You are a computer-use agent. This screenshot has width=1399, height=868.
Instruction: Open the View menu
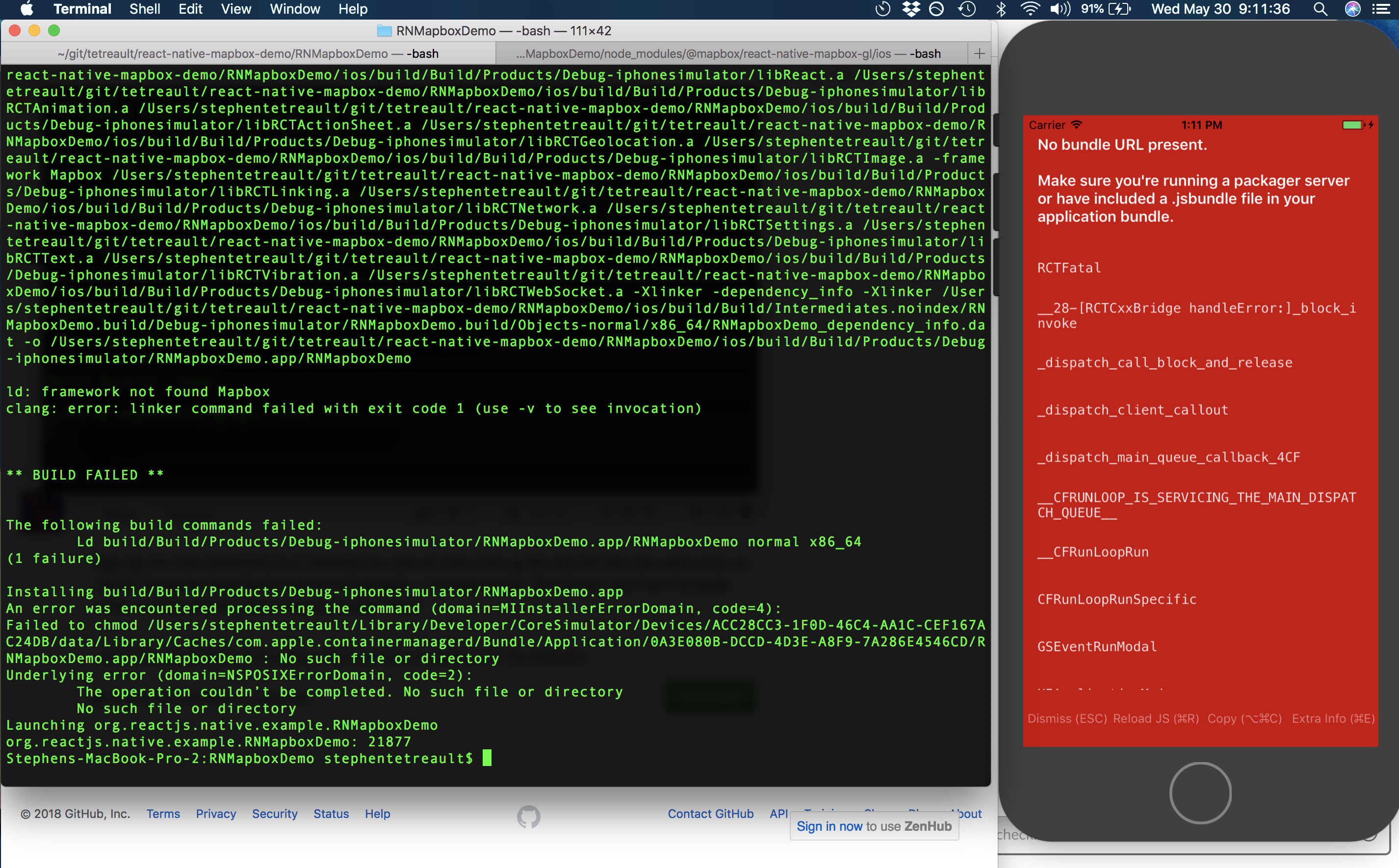pyautogui.click(x=236, y=9)
